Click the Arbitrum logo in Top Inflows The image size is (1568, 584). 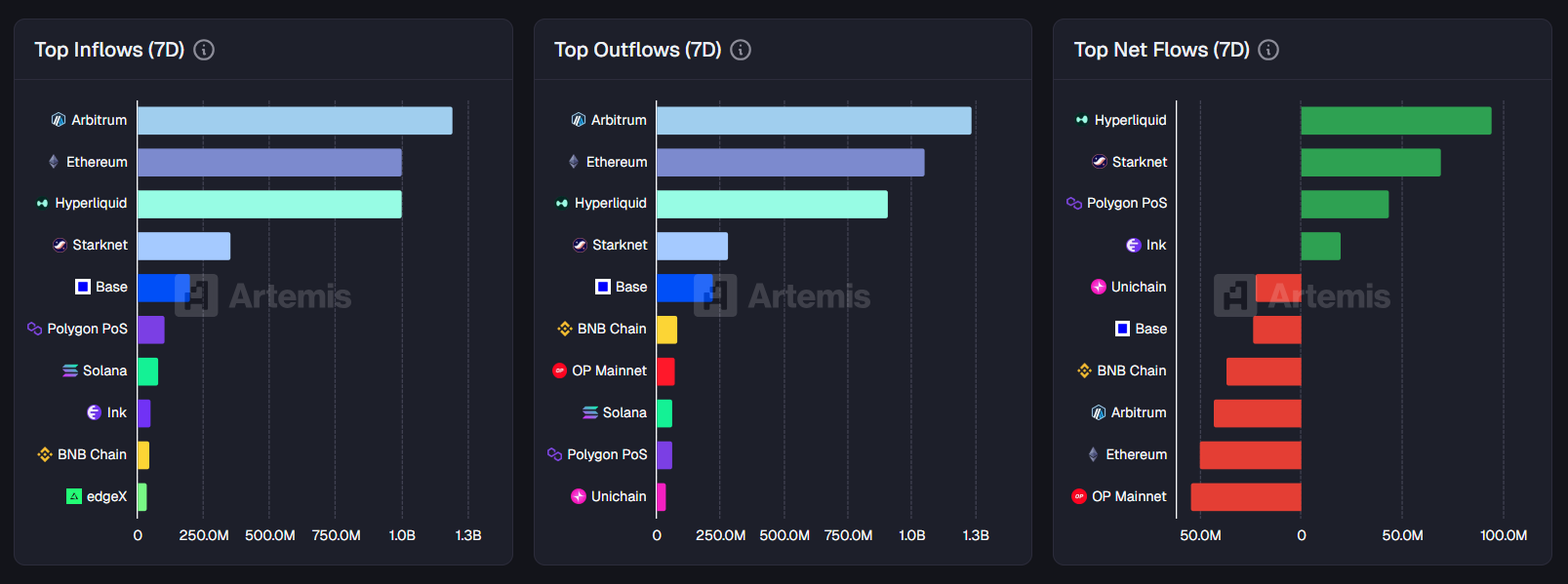[59, 120]
